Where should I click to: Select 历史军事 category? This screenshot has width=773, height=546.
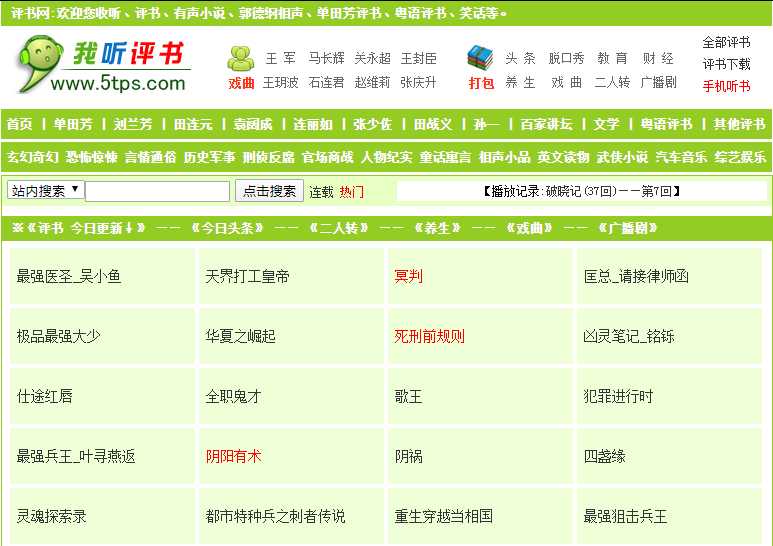point(210,157)
